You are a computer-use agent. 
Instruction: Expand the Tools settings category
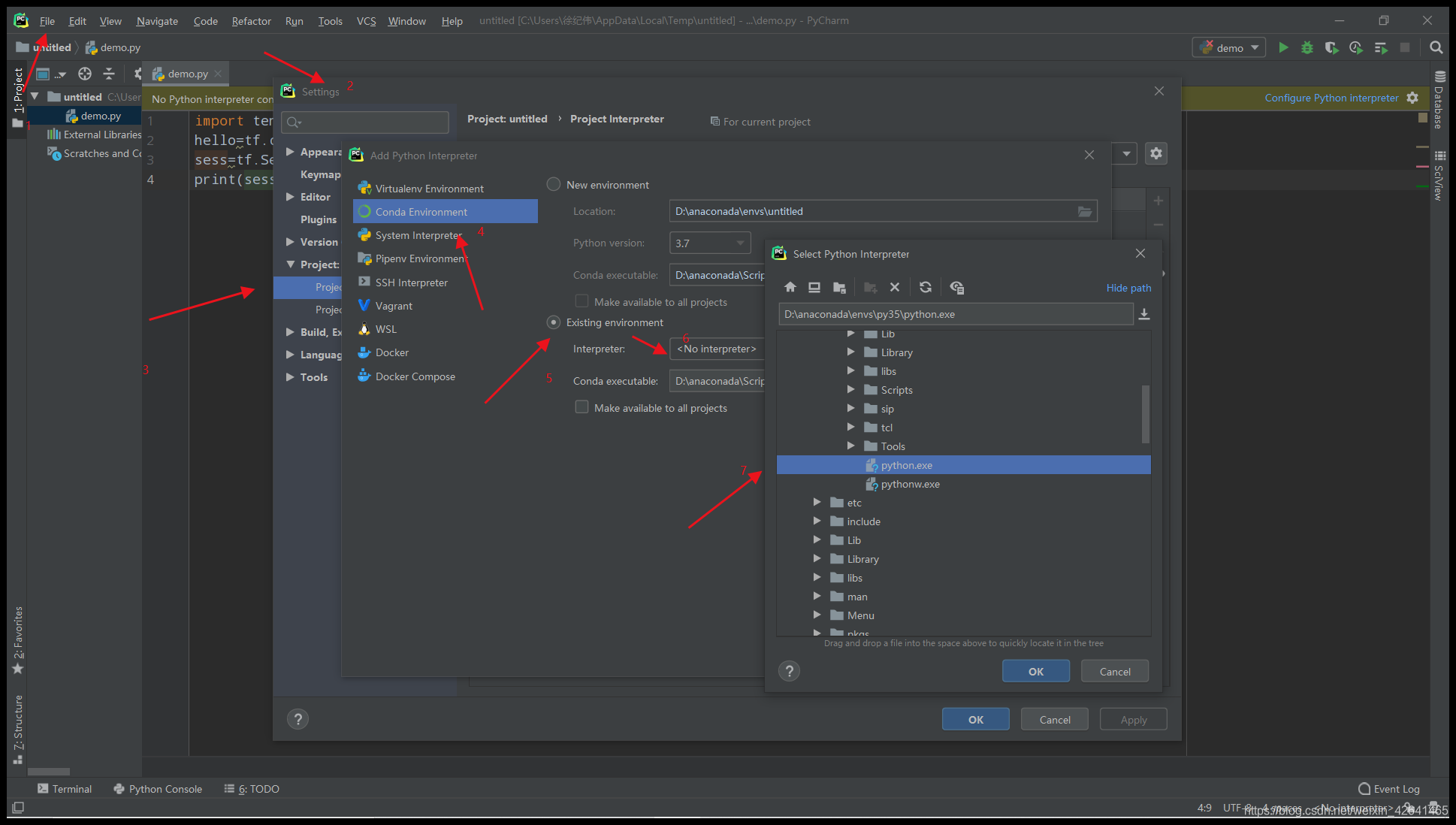pos(290,377)
